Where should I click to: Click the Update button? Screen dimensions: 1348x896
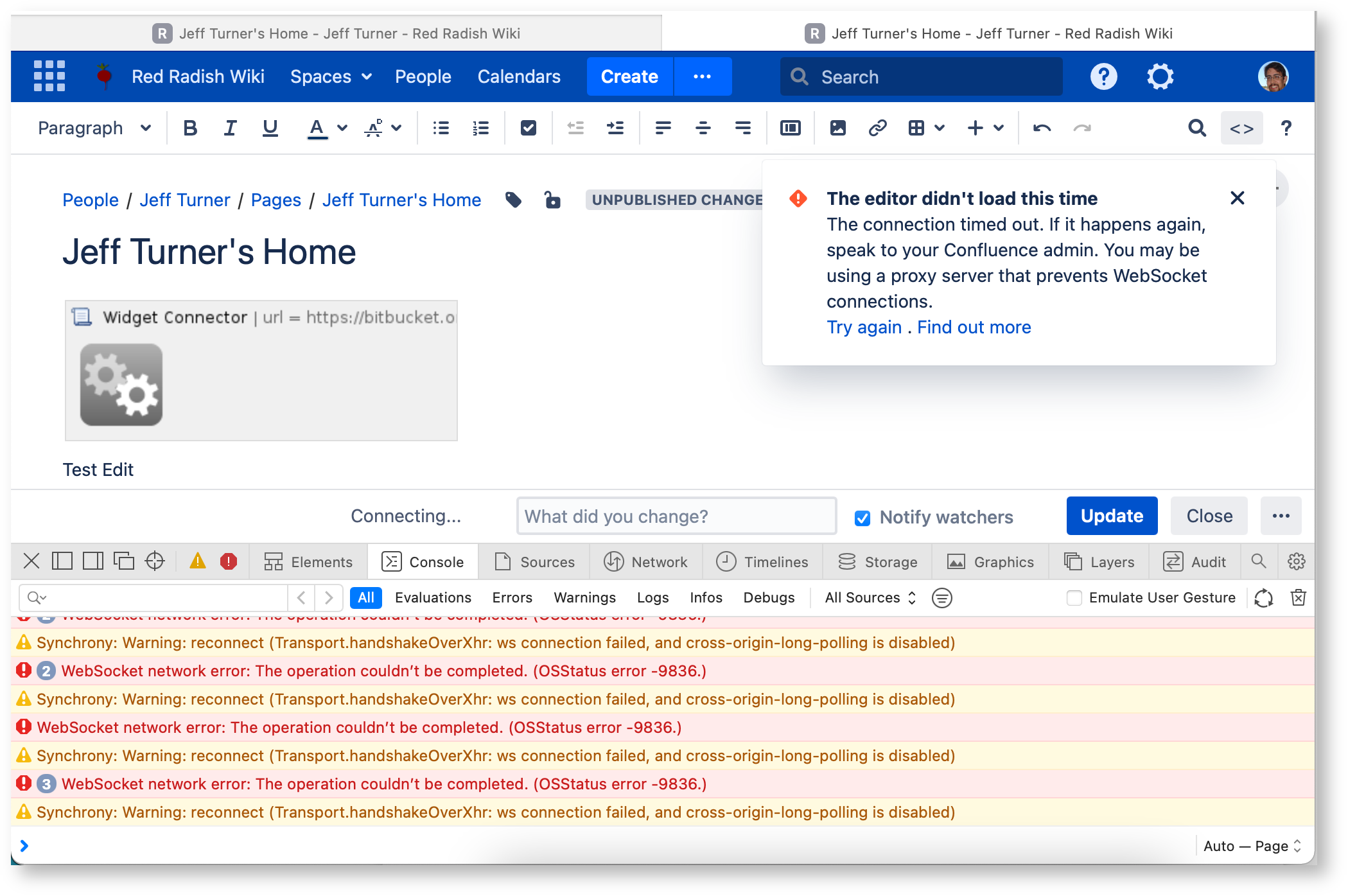(1112, 516)
